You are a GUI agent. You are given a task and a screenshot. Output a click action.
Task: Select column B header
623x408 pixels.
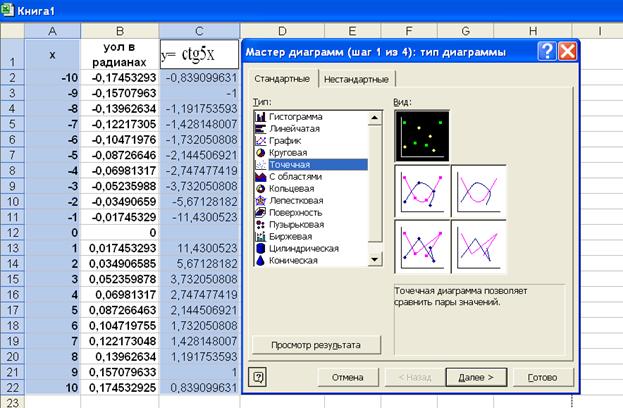tap(120, 31)
